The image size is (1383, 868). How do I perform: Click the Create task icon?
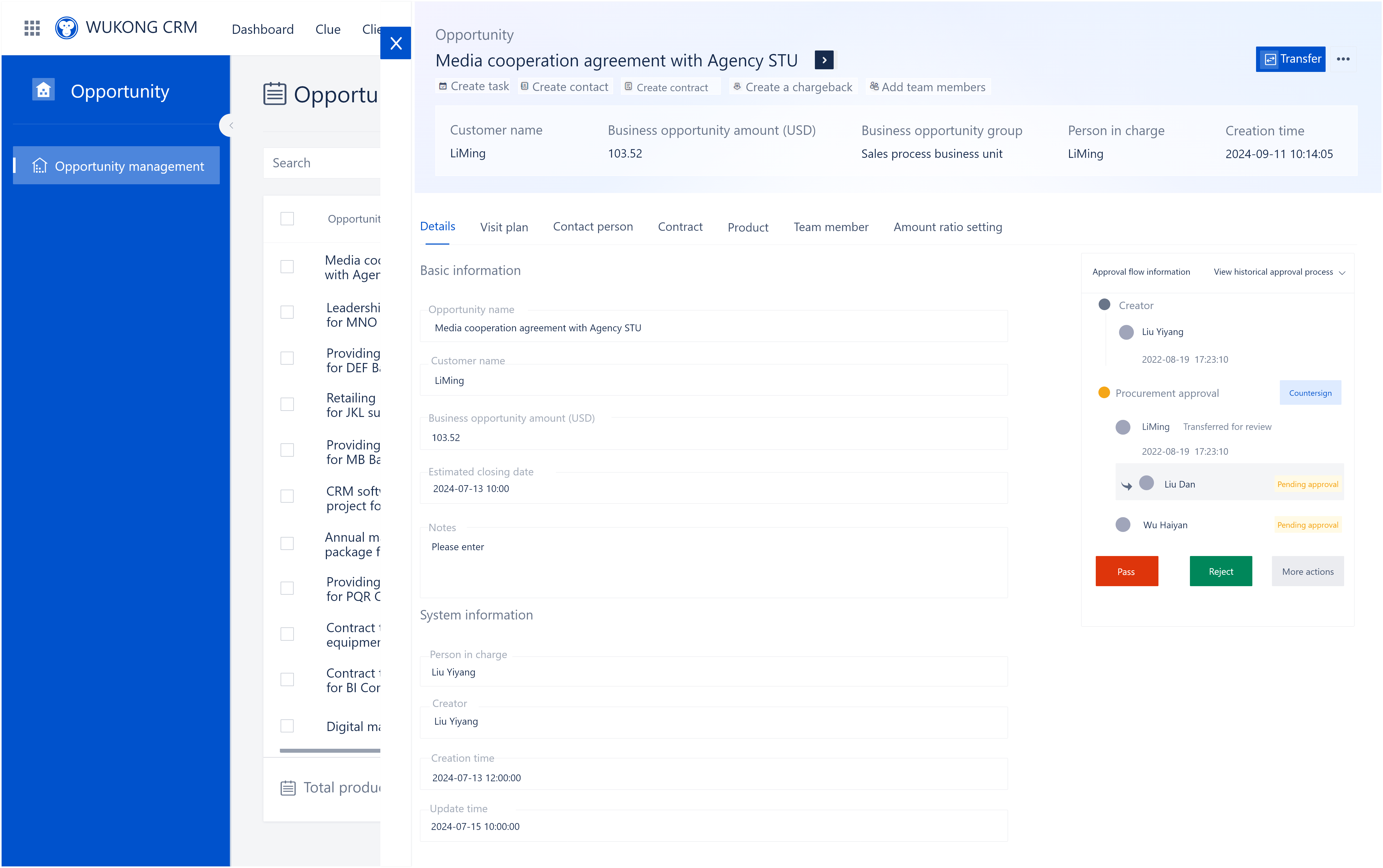443,87
